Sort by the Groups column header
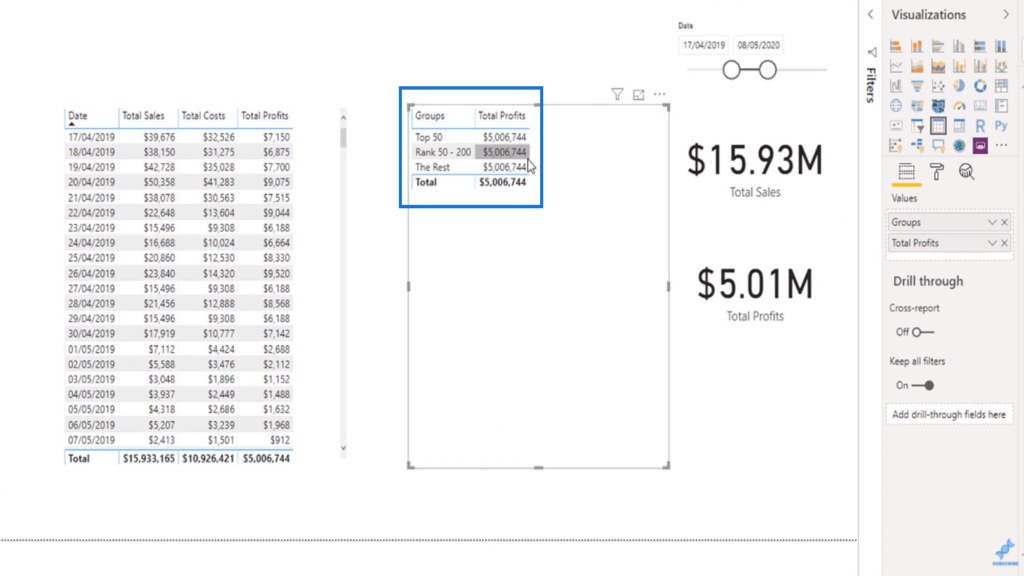Viewport: 1024px width, 576px height. click(430, 116)
